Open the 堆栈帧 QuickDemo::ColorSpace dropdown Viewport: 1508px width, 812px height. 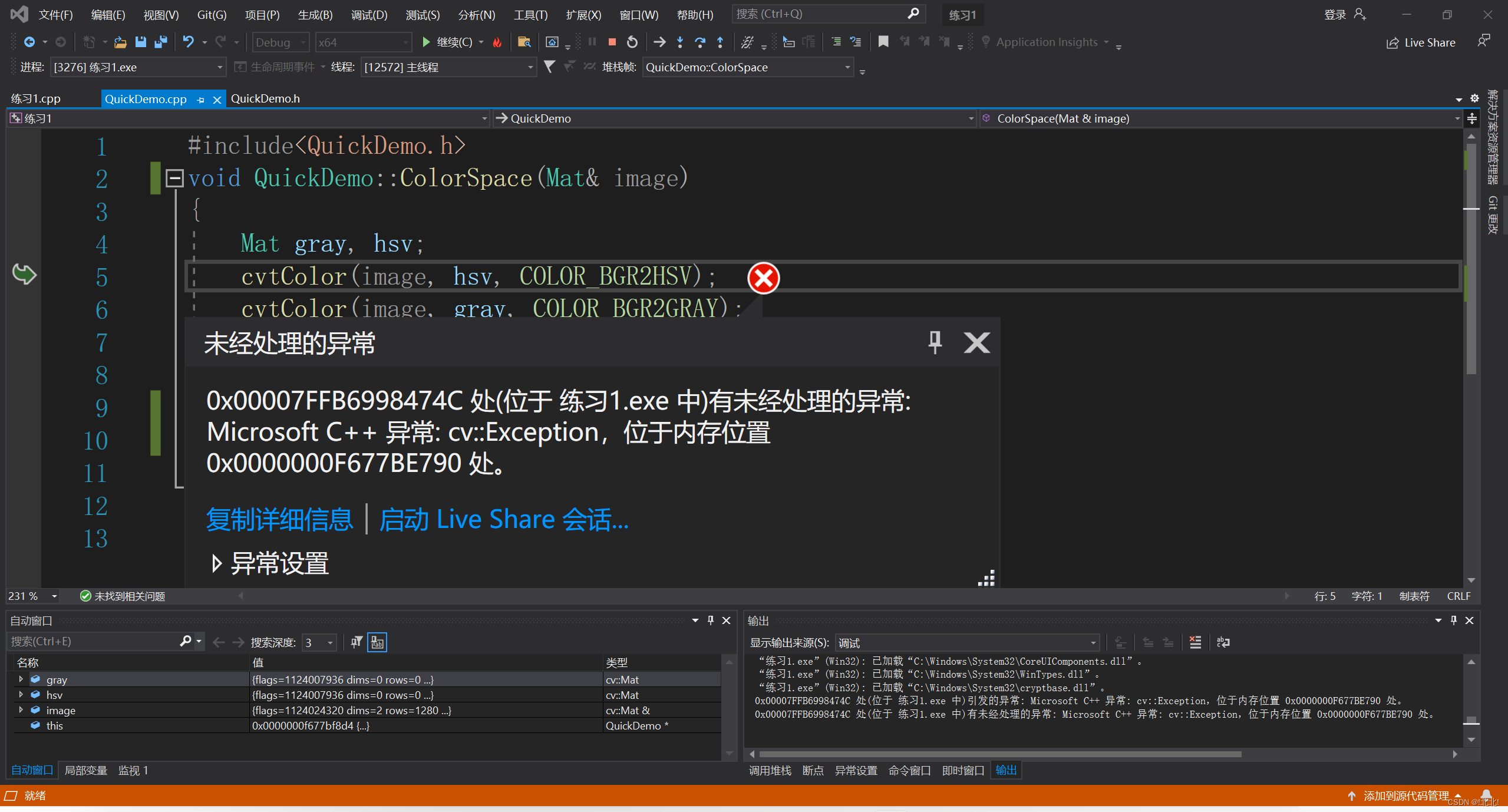847,67
